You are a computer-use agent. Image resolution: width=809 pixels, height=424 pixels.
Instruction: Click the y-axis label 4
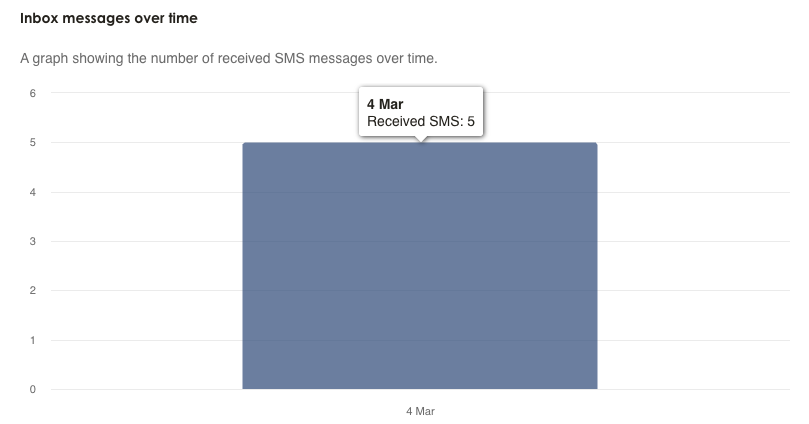(x=33, y=192)
